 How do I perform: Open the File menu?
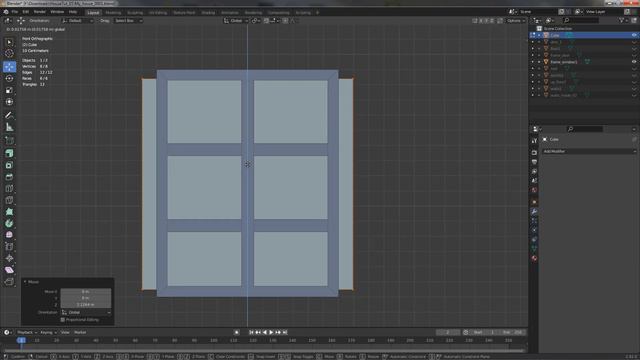(15, 12)
